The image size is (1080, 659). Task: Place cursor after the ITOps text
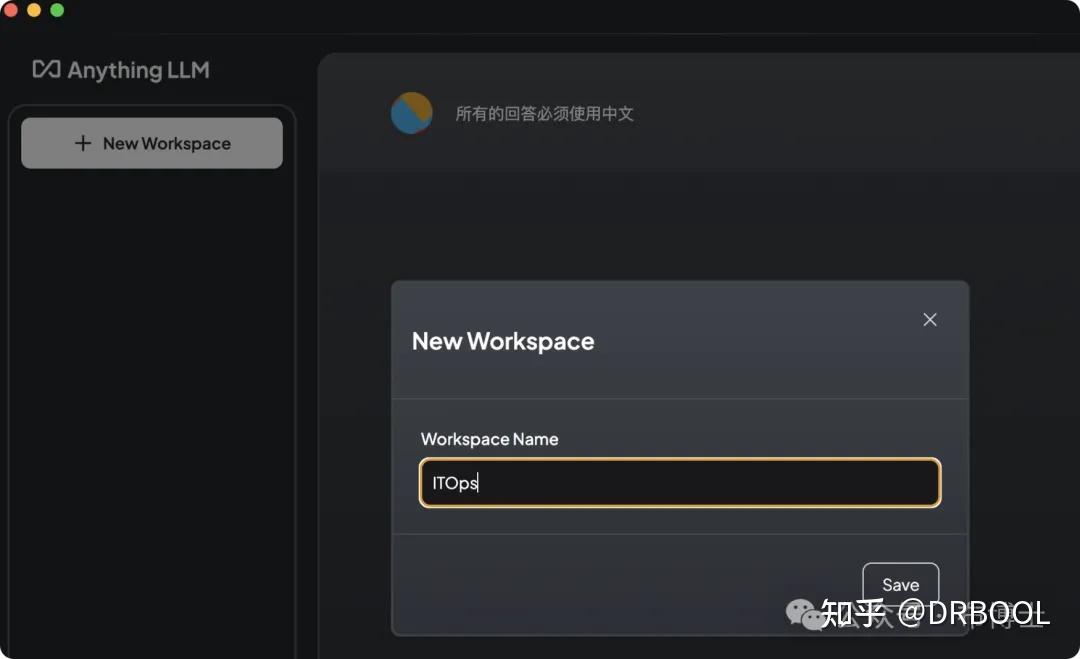[x=480, y=482]
